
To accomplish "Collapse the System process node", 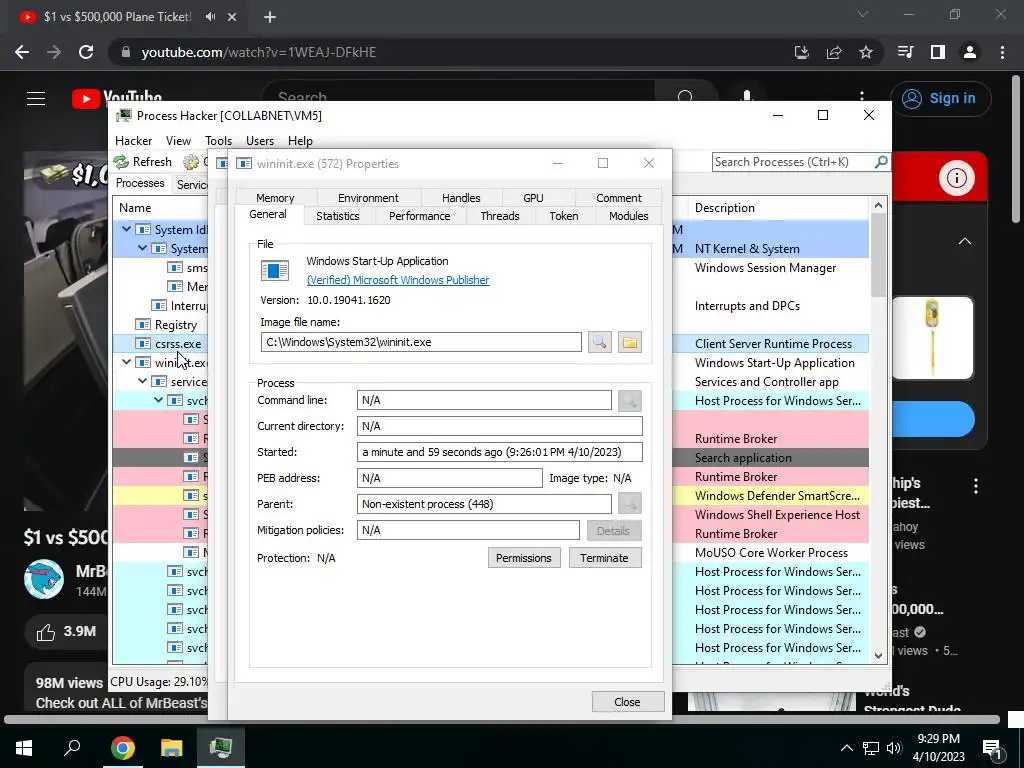I will [x=142, y=248].
